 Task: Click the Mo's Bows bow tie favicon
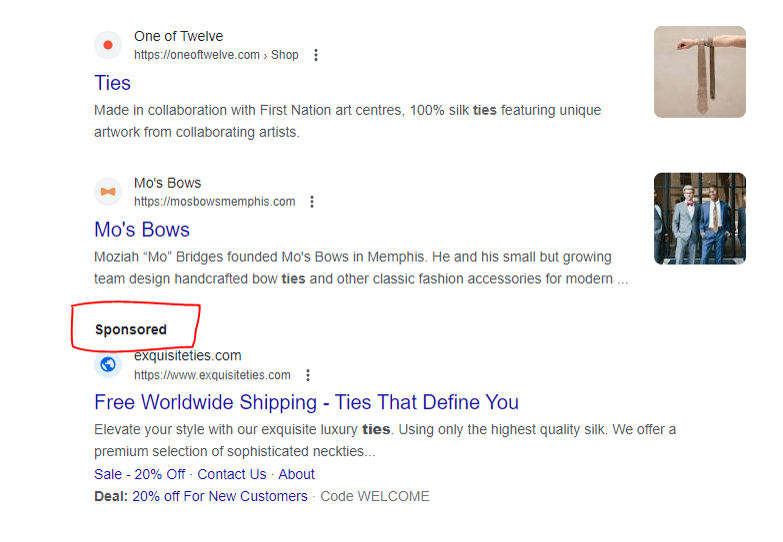tap(108, 191)
